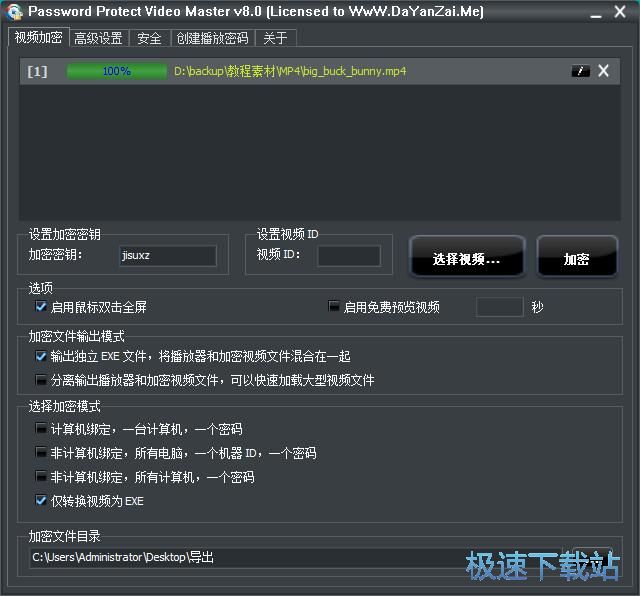Click the 加密 button

click(577, 257)
